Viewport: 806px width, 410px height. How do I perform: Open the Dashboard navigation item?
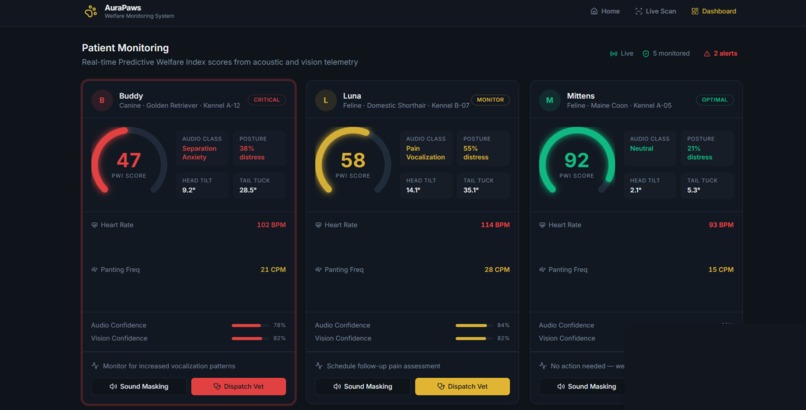(713, 11)
